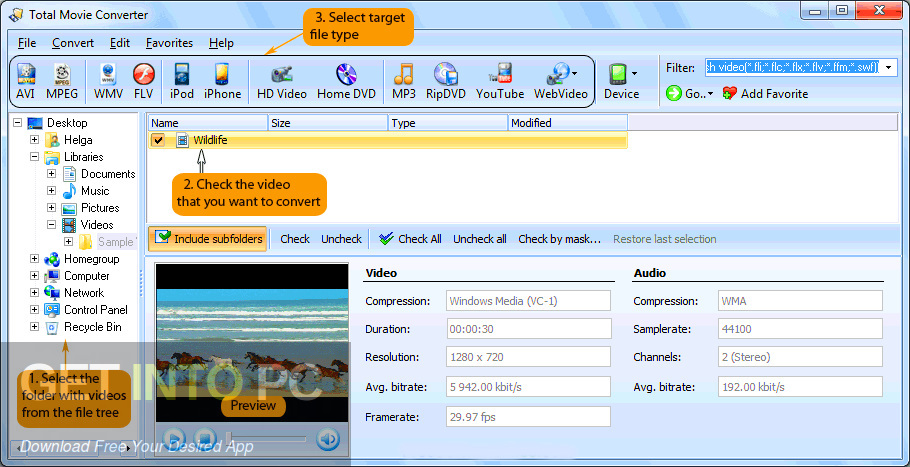Expand the Documents library node
Image resolution: width=910 pixels, height=467 pixels.
tap(52, 173)
